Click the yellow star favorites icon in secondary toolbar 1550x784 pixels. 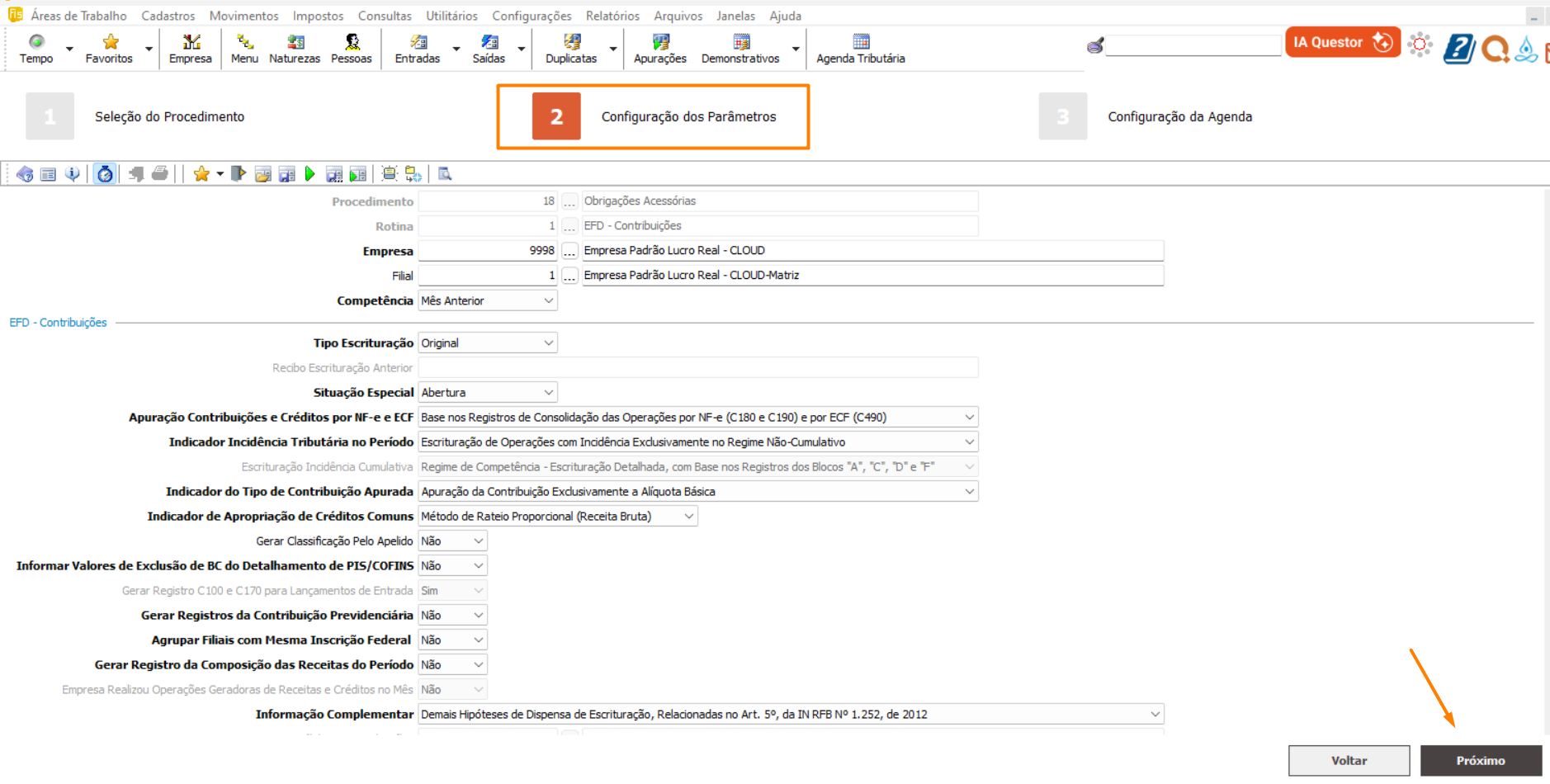click(201, 174)
